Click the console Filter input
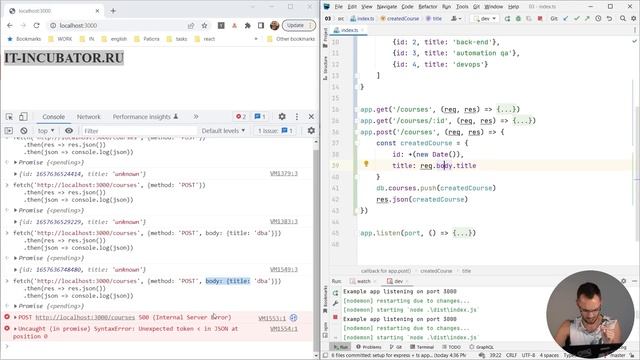 click(x=139, y=131)
